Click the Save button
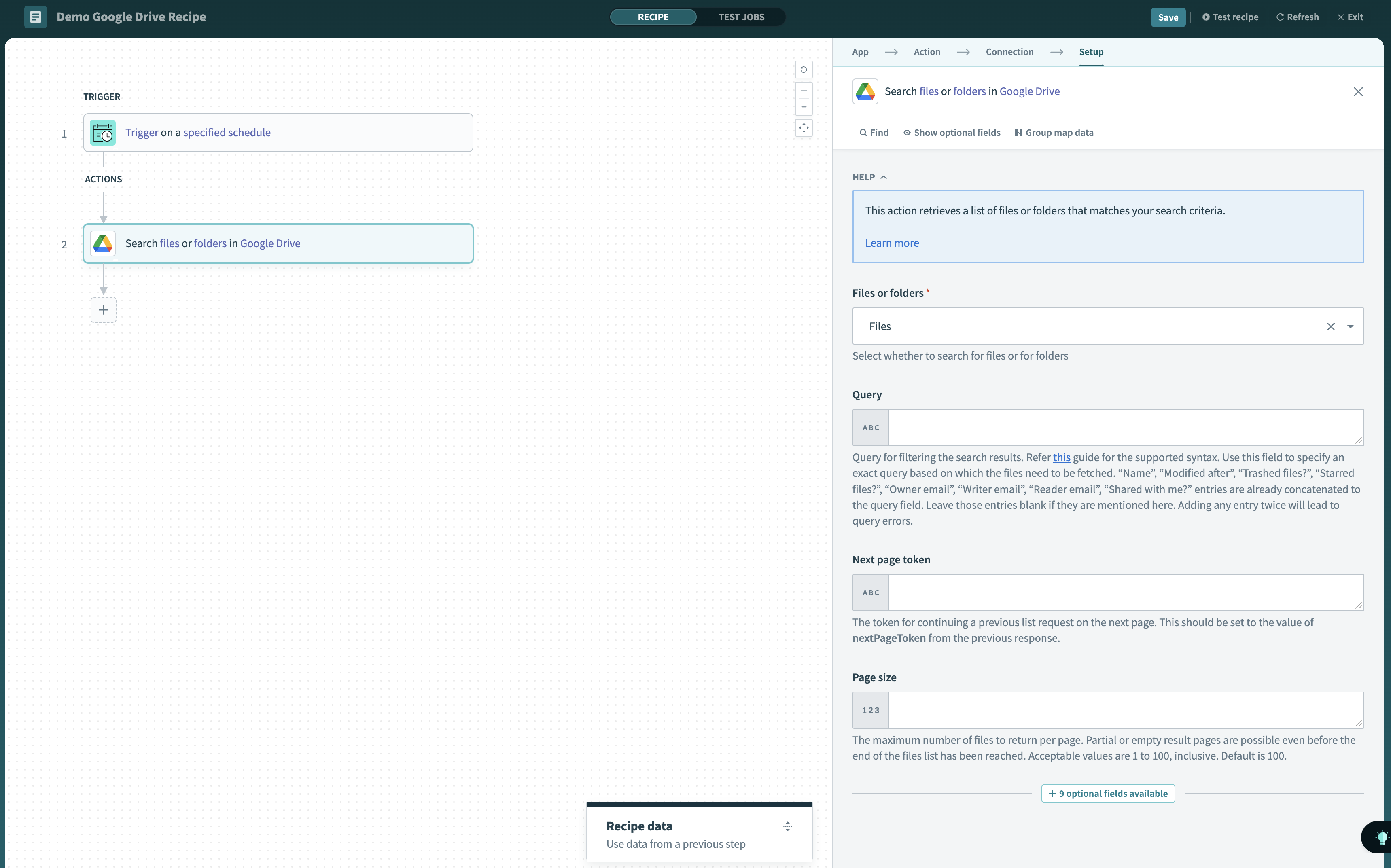This screenshot has width=1391, height=868. pos(1167,17)
